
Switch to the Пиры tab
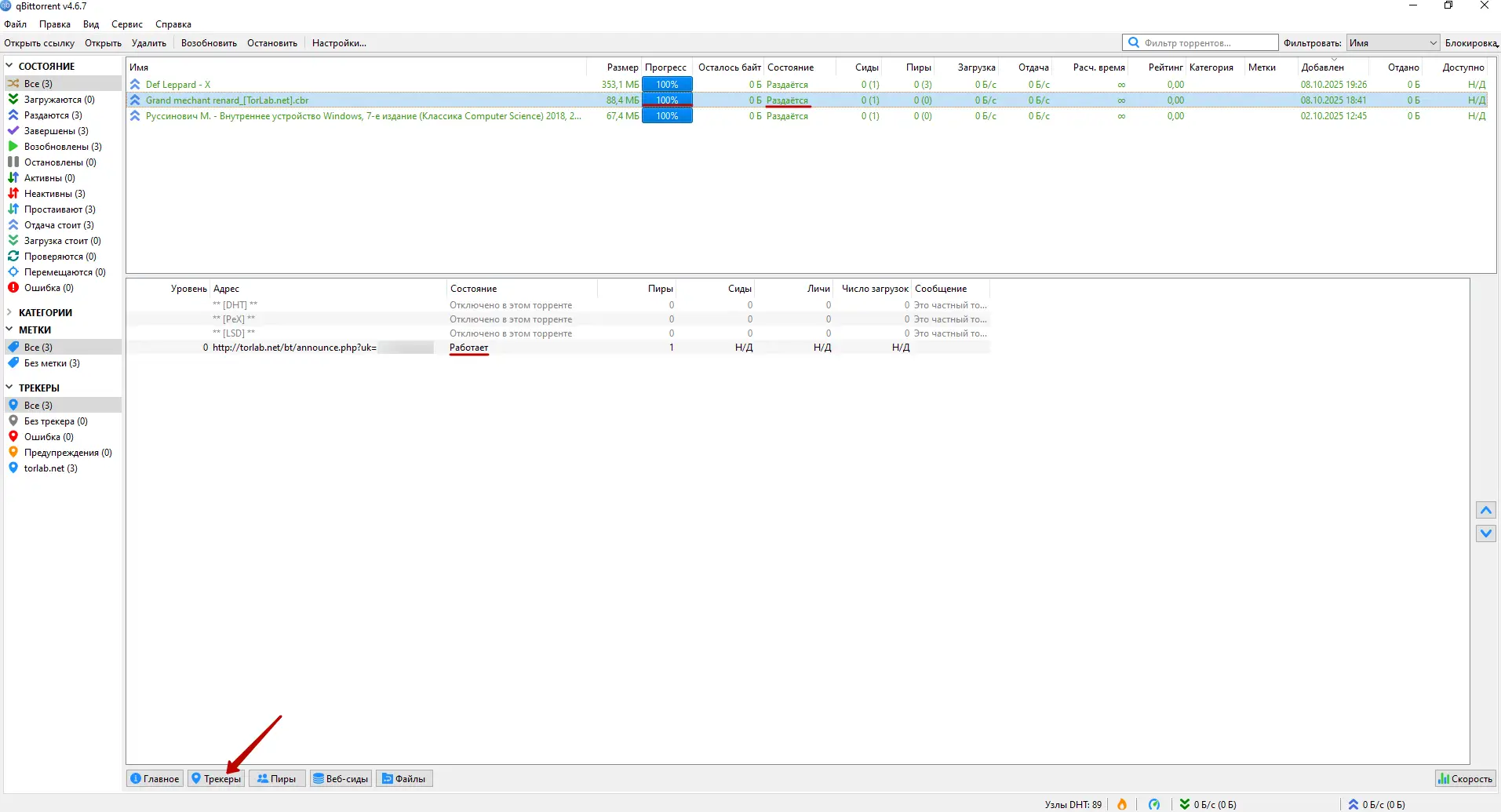[276, 778]
